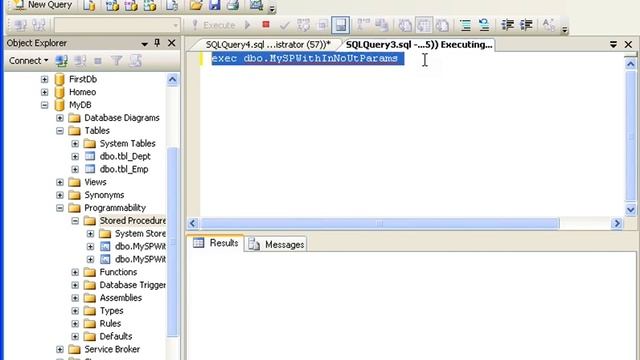Open the SQL Editor toolbar overflow options

564,29
